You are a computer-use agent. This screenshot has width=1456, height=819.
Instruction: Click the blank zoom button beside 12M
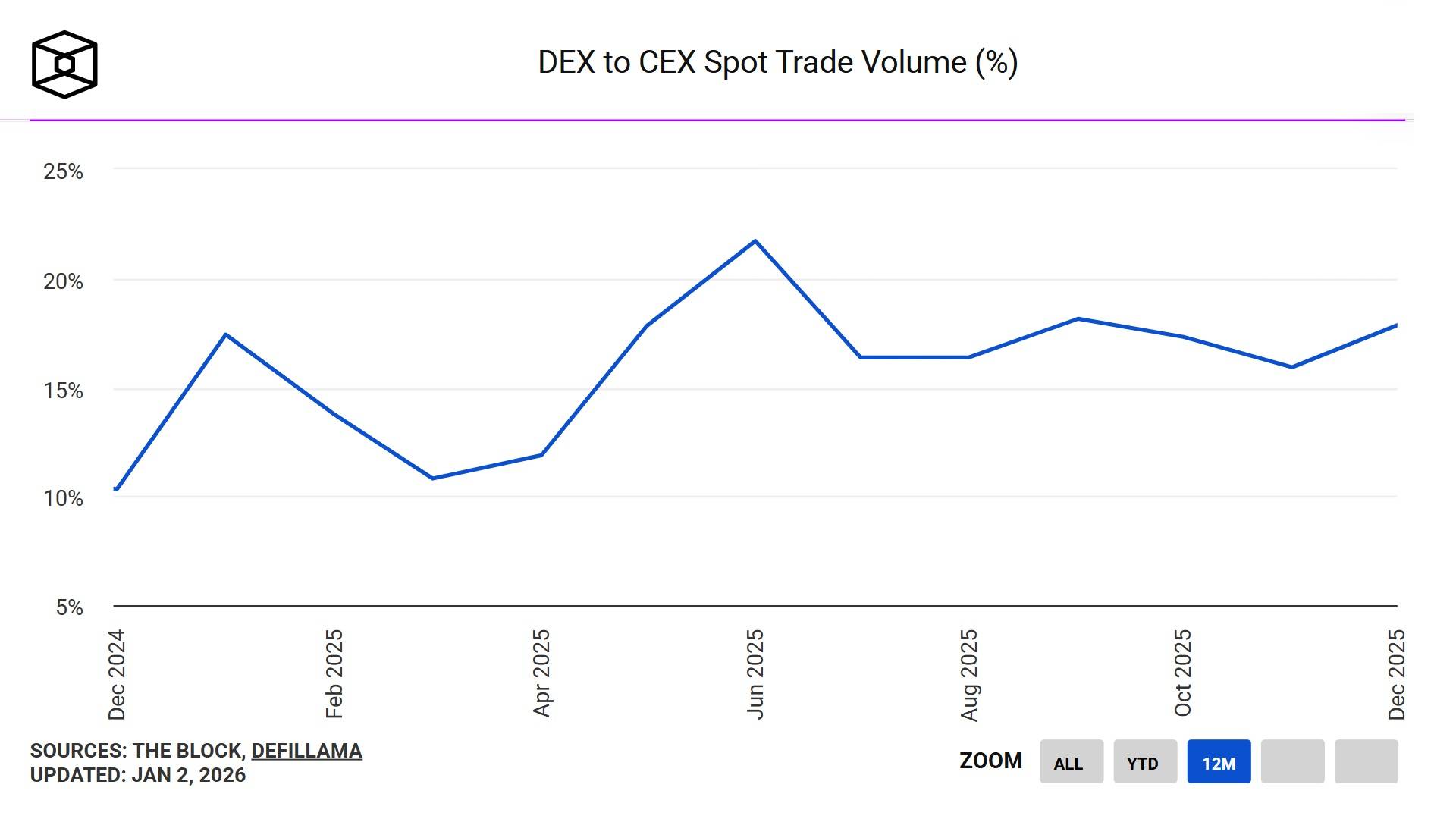pos(1292,762)
